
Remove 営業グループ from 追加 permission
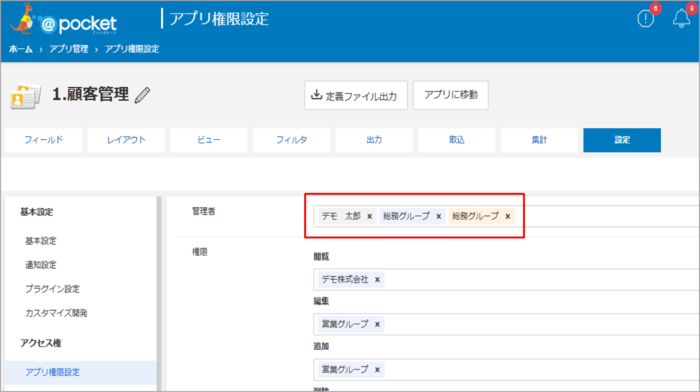pyautogui.click(x=377, y=370)
